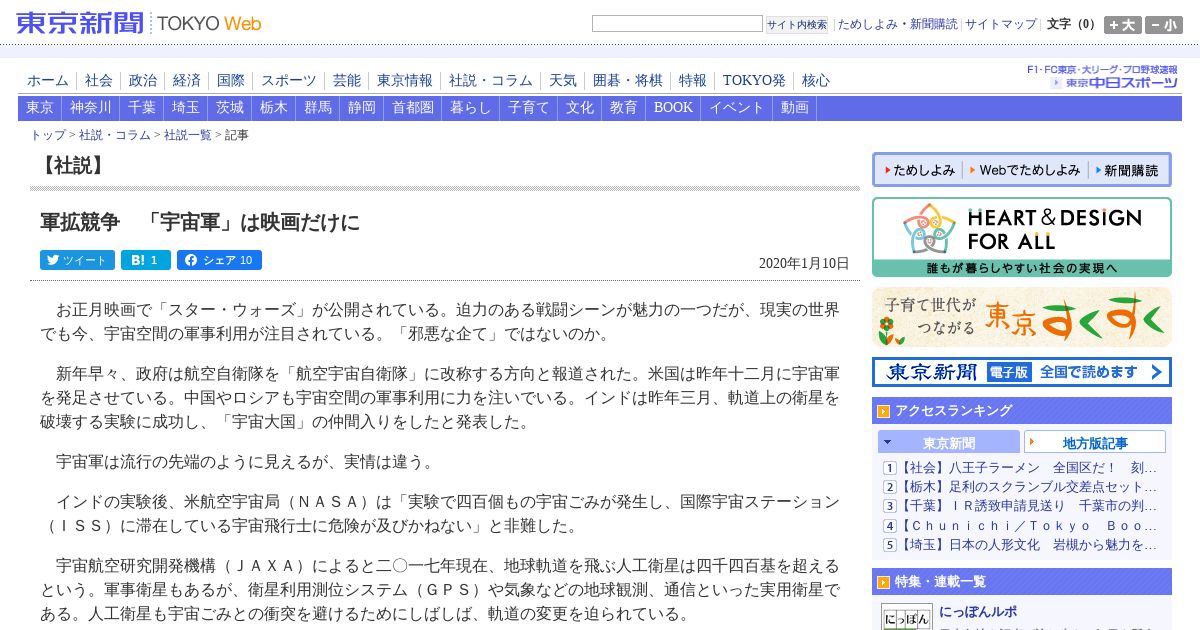Click Webでためしよみ in sidebar box
This screenshot has height=630, width=1200.
(1025, 170)
